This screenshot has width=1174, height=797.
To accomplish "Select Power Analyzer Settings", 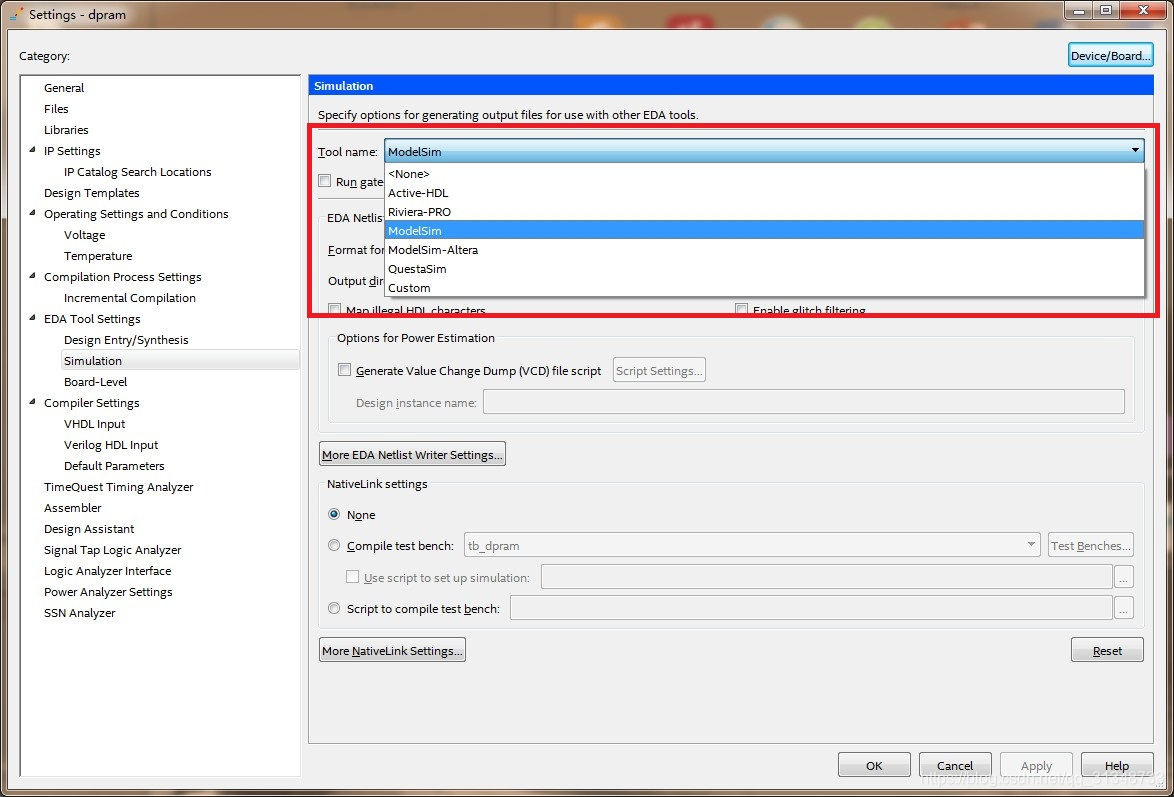I will coord(108,591).
